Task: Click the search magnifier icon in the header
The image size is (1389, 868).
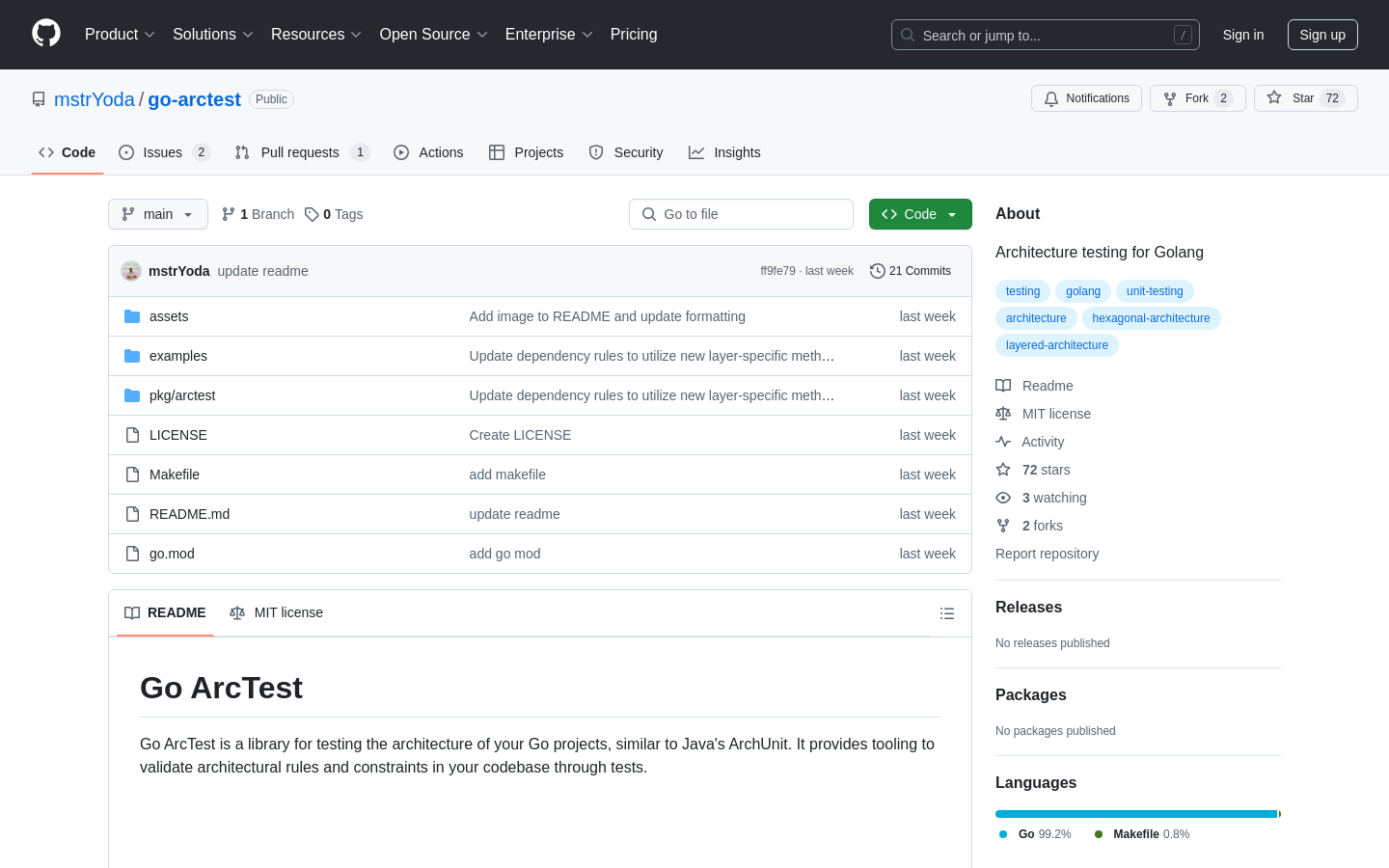Action: [x=908, y=35]
